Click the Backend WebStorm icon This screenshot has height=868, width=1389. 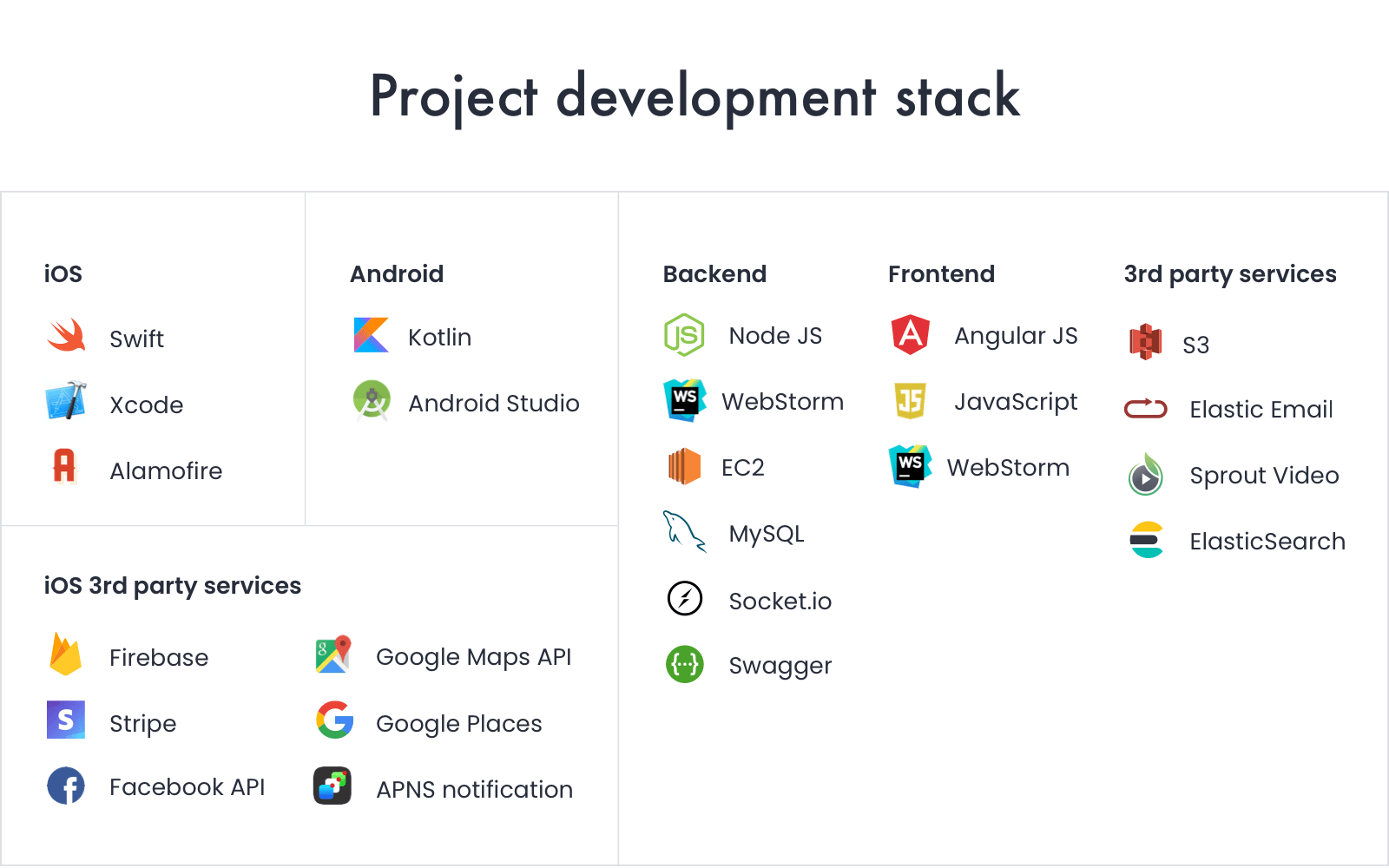coord(685,400)
